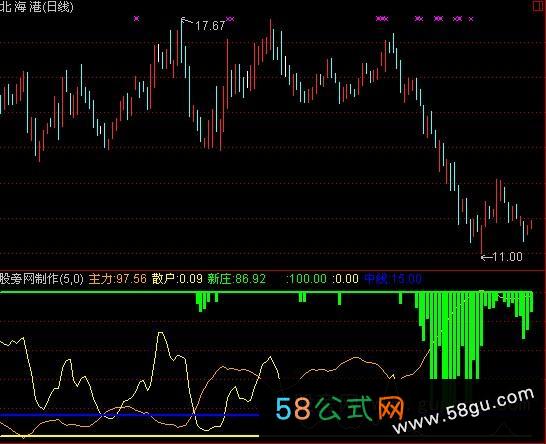546x444 pixels.
Task: Click the last small purple x marker
Action: click(x=471, y=19)
